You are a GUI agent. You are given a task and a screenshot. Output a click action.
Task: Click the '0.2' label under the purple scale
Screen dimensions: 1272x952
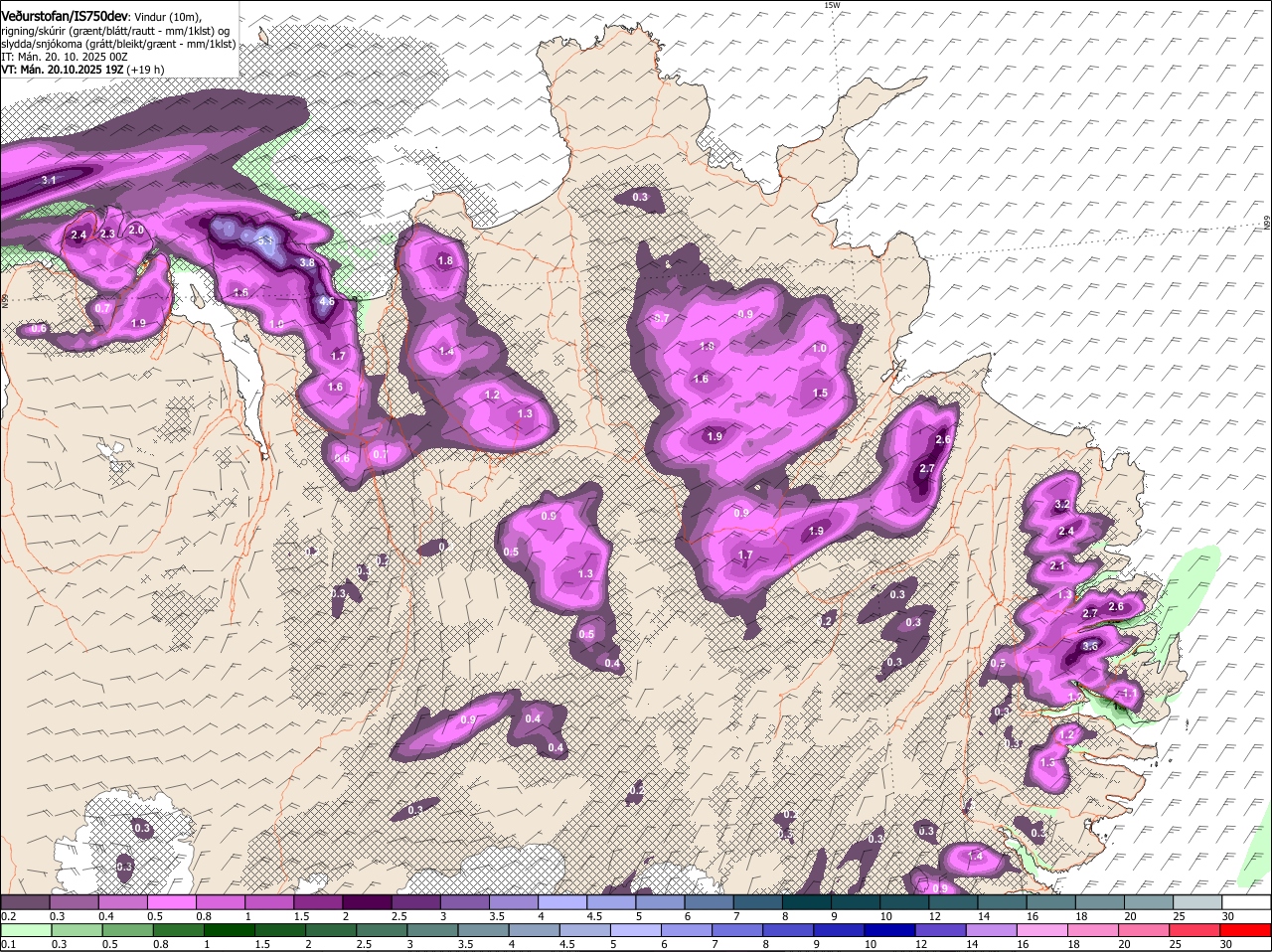pos(8,916)
